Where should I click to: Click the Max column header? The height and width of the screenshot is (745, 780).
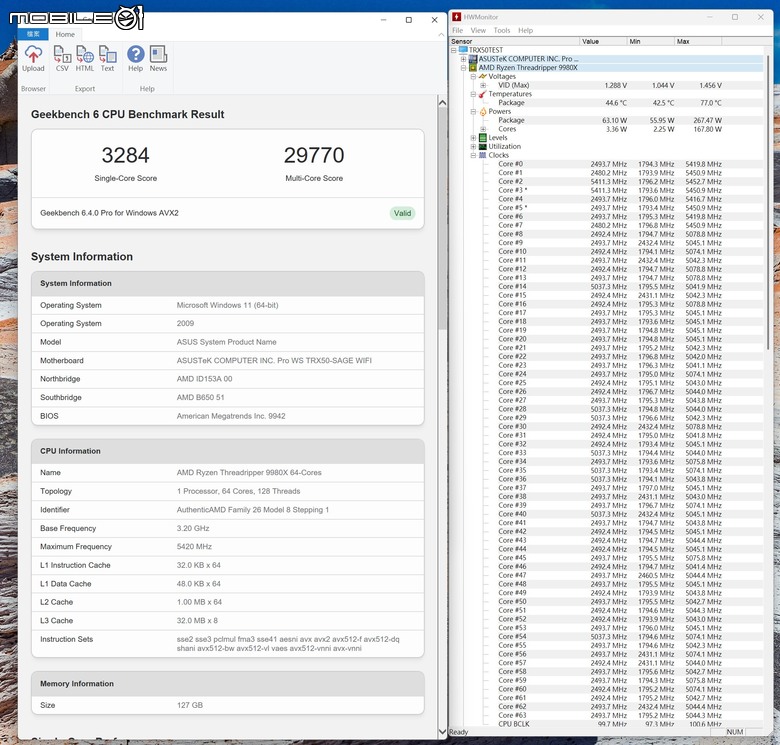[698, 41]
